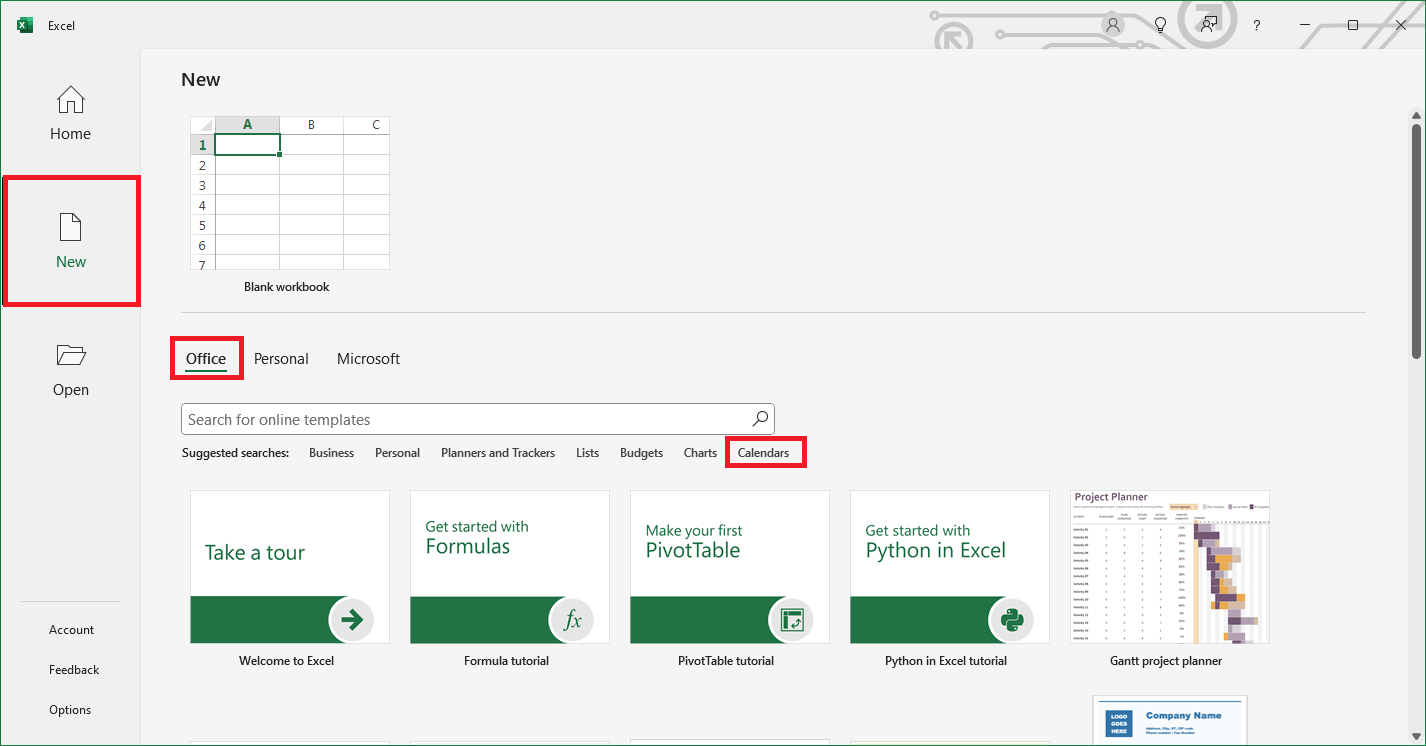Screen dimensions: 1426x746
Task: Search suggested Calendars templates
Action: tap(763, 453)
